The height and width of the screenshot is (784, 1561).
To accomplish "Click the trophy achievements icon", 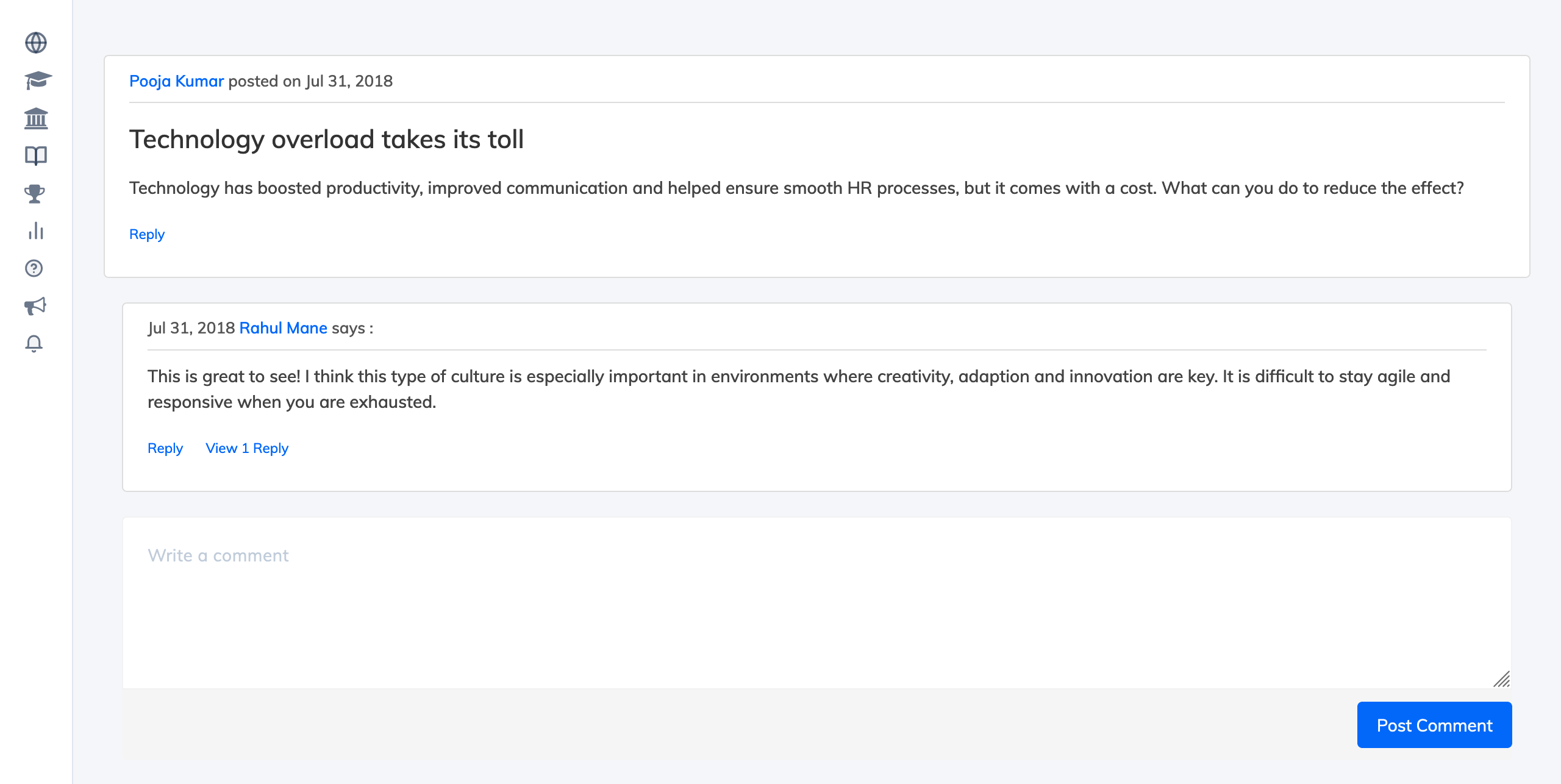I will click(35, 194).
